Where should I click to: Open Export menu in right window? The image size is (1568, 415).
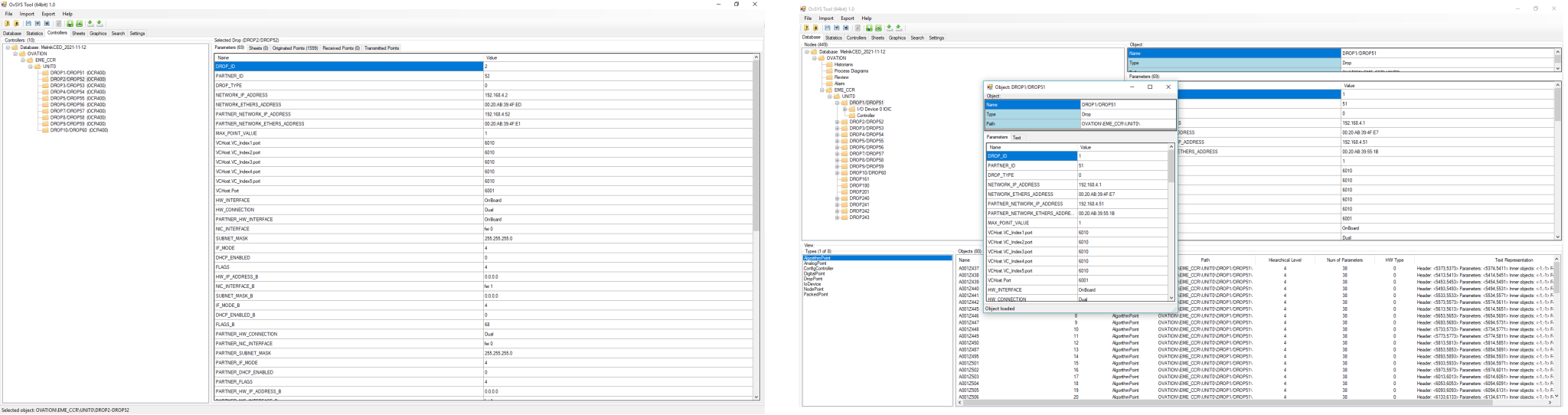pos(848,18)
